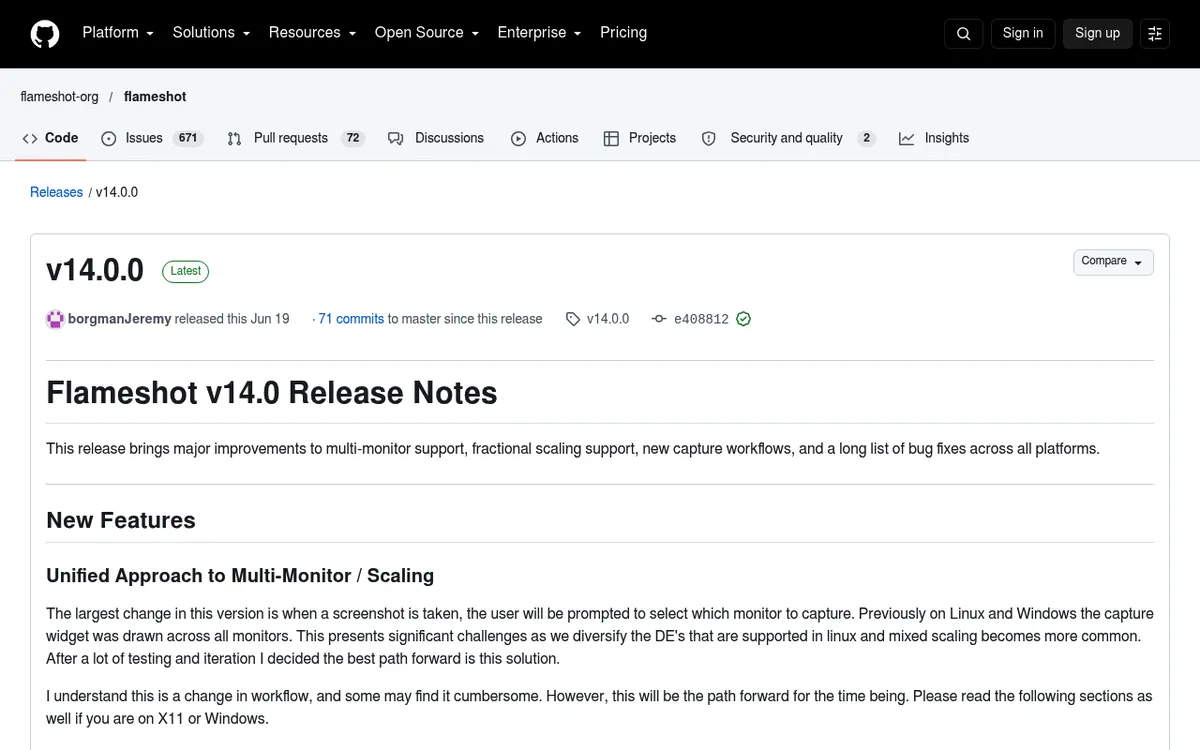The image size is (1200, 750).
Task: Open appearance settings icon in header
Action: point(1155,33)
